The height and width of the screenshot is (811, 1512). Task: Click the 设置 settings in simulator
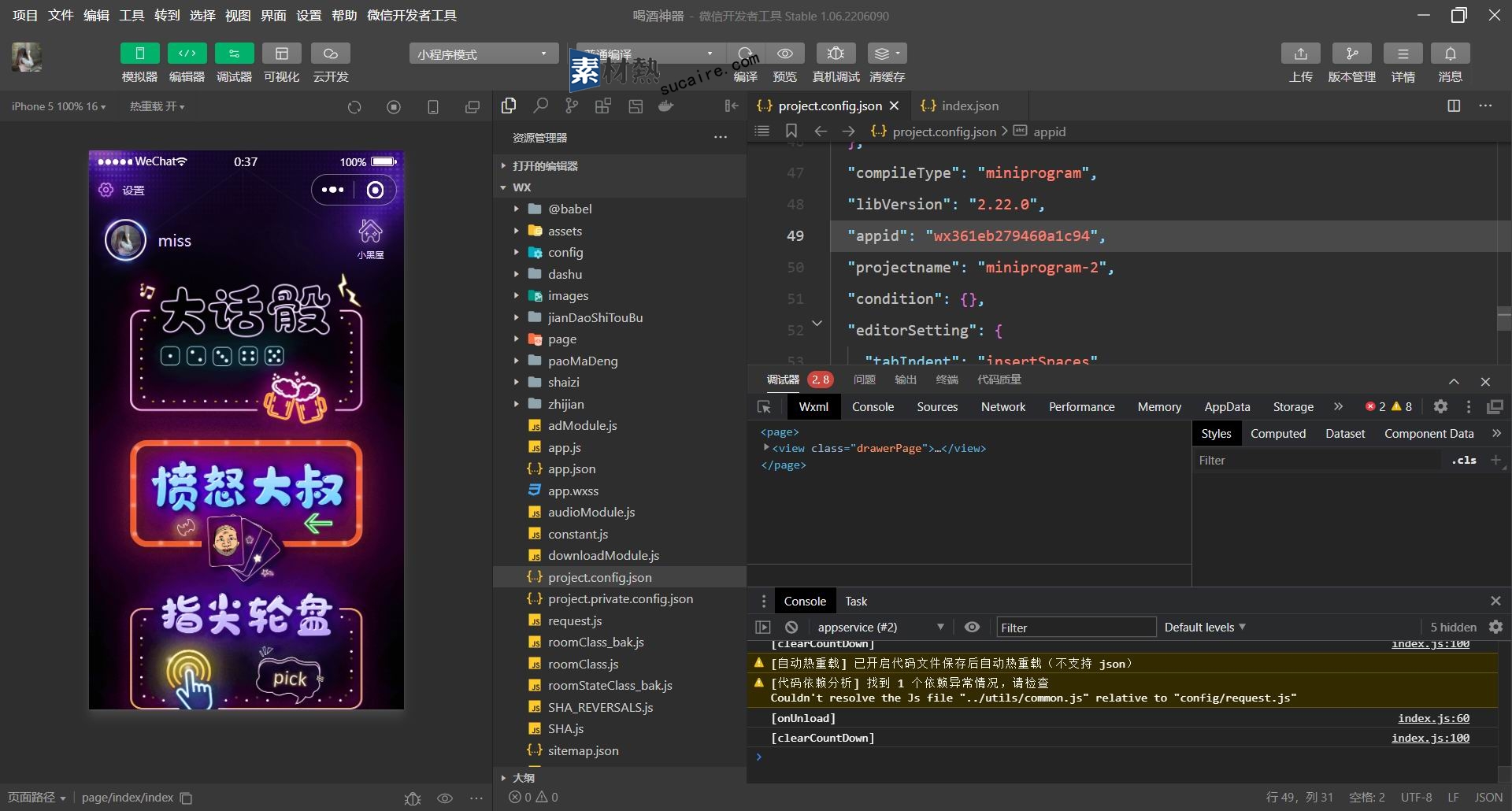pos(121,191)
